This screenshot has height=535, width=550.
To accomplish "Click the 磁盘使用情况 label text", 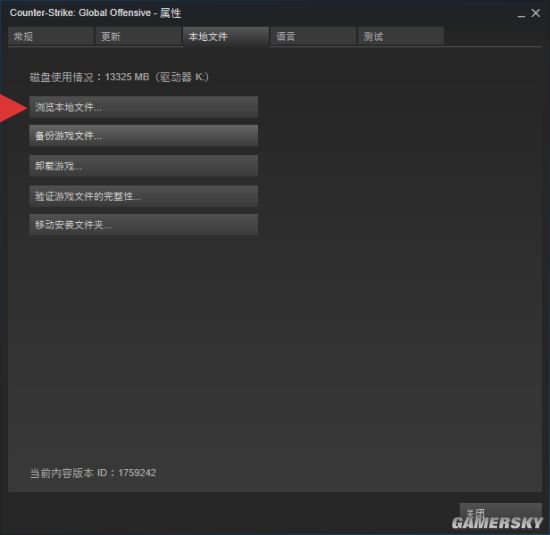I will (62, 77).
